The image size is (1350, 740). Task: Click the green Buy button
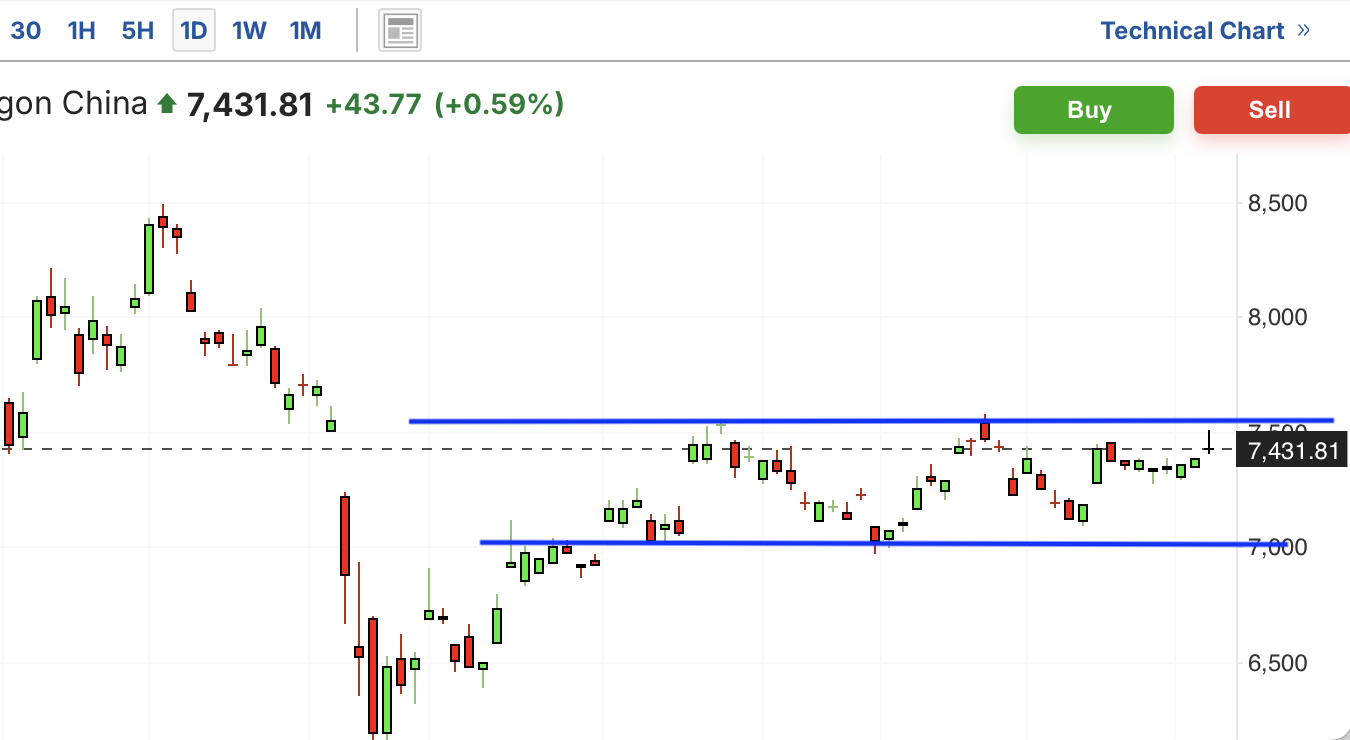(x=1094, y=110)
